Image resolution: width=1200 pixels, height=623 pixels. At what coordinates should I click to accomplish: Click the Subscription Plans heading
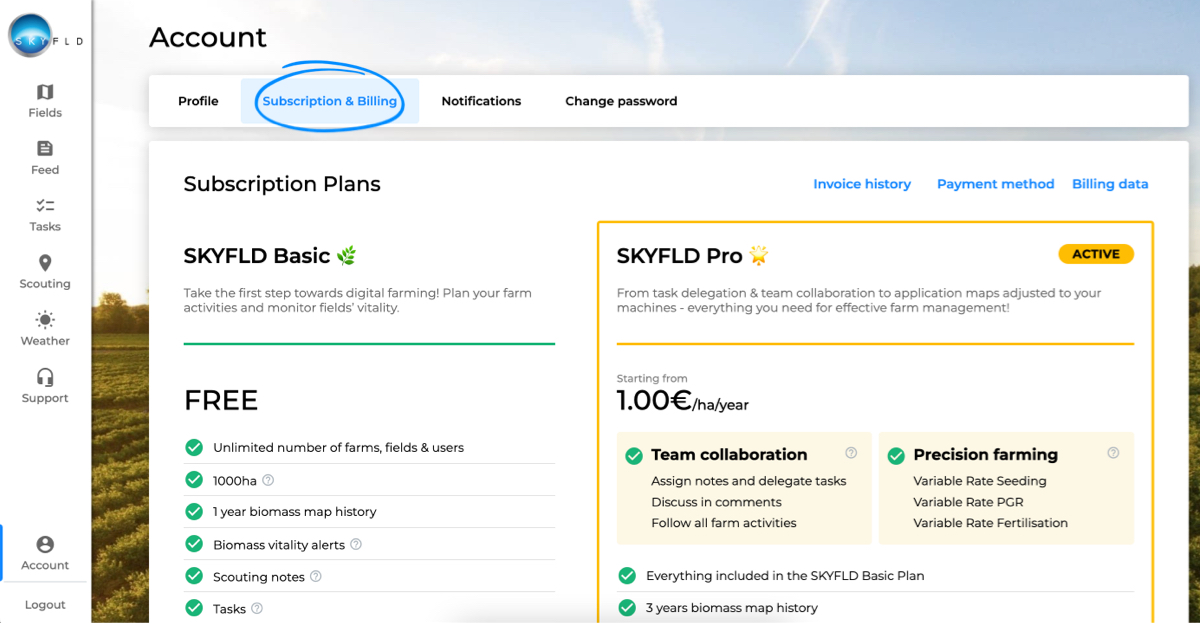click(282, 184)
